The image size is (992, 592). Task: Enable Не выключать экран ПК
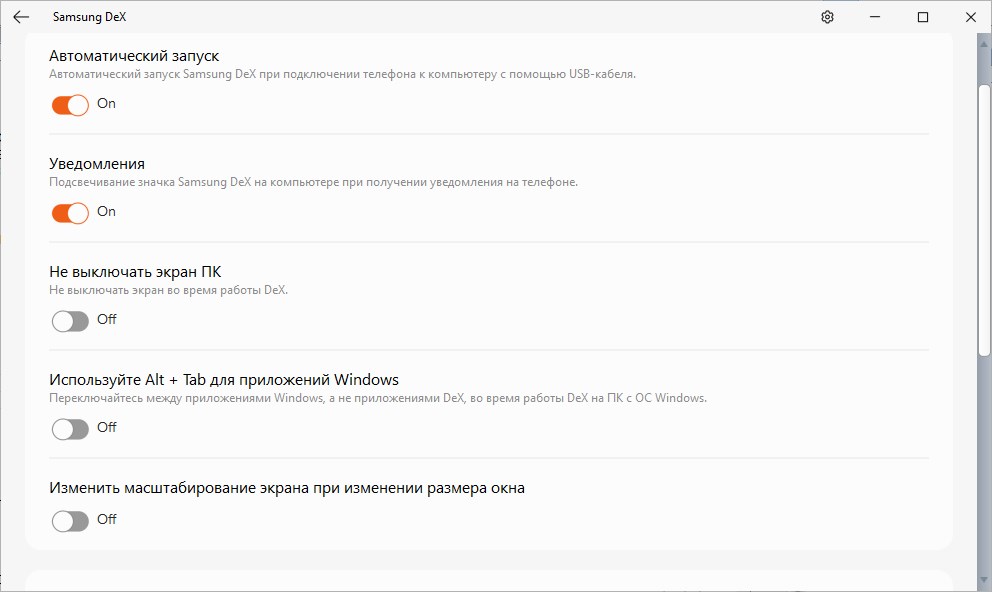pos(69,320)
